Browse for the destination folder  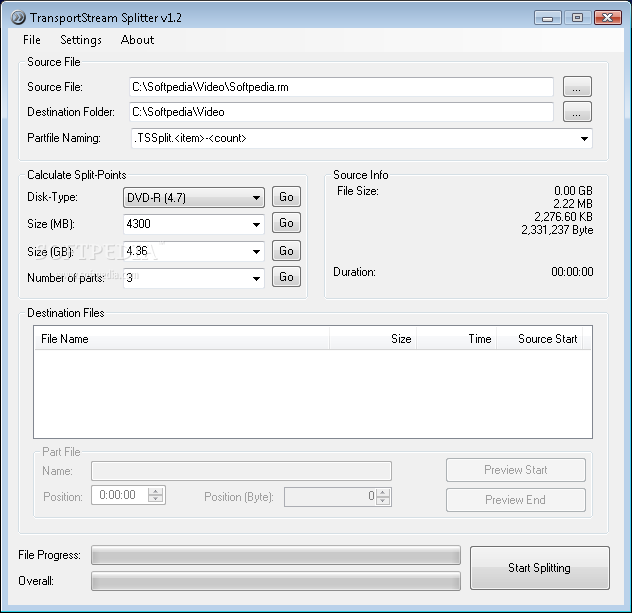pyautogui.click(x=577, y=112)
